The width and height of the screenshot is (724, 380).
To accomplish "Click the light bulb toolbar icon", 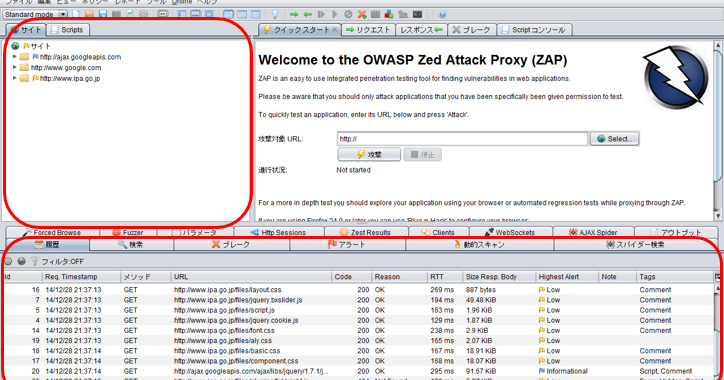I will coord(275,14).
